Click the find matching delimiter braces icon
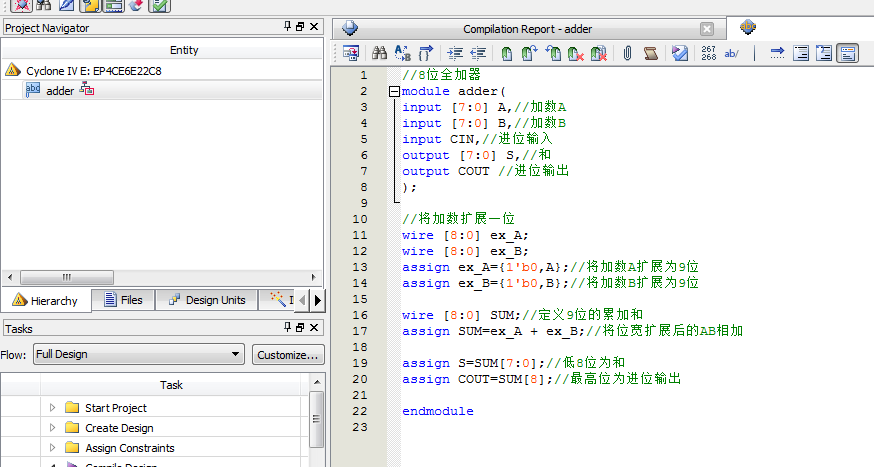Image resolution: width=874 pixels, height=467 pixels. [x=426, y=53]
